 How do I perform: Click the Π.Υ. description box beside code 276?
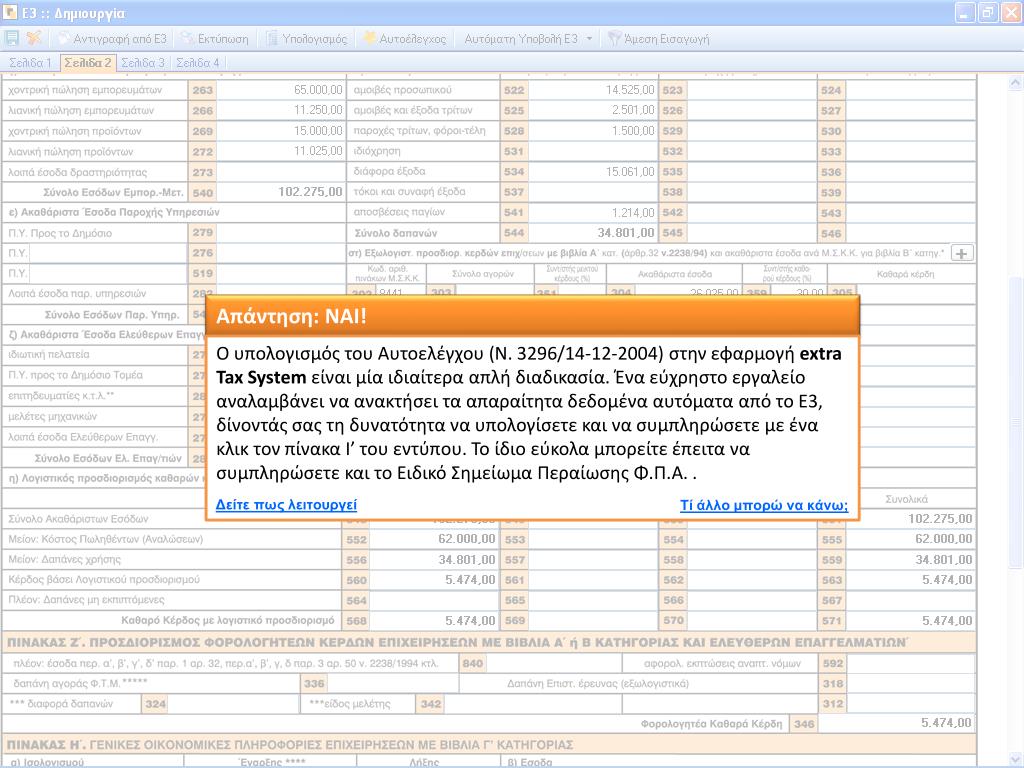[x=108, y=253]
